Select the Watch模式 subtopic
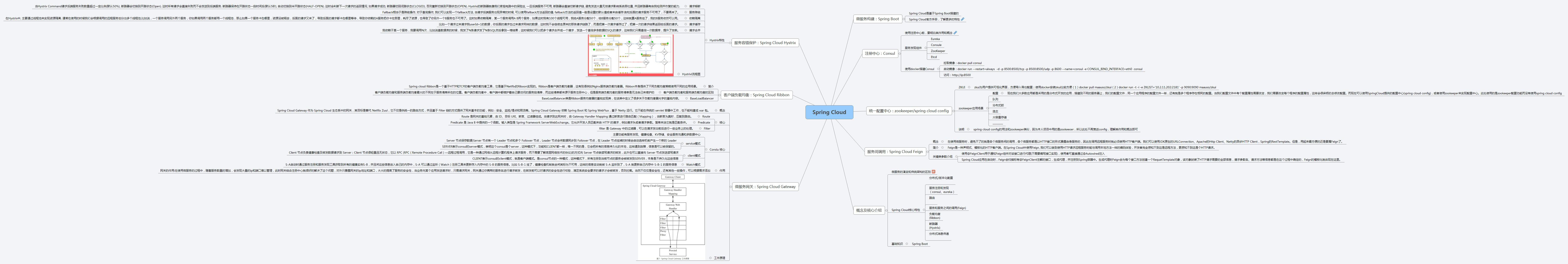The width and height of the screenshot is (1568, 264). point(693,164)
